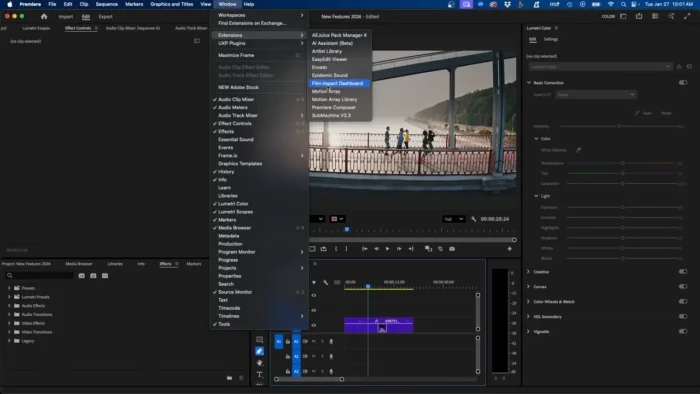Open Film Impact Dashboard extension
This screenshot has height=394, width=700.
tap(339, 83)
